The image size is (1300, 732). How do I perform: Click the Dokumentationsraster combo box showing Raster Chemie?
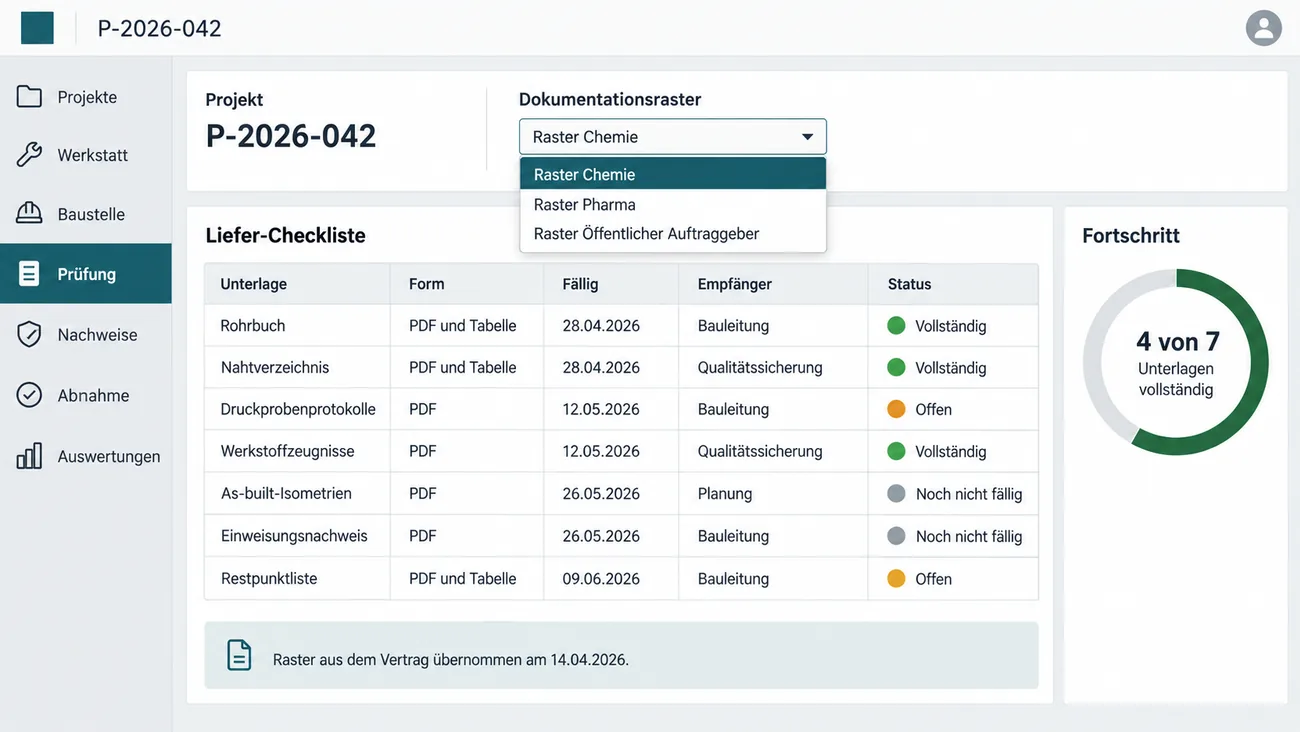(673, 137)
